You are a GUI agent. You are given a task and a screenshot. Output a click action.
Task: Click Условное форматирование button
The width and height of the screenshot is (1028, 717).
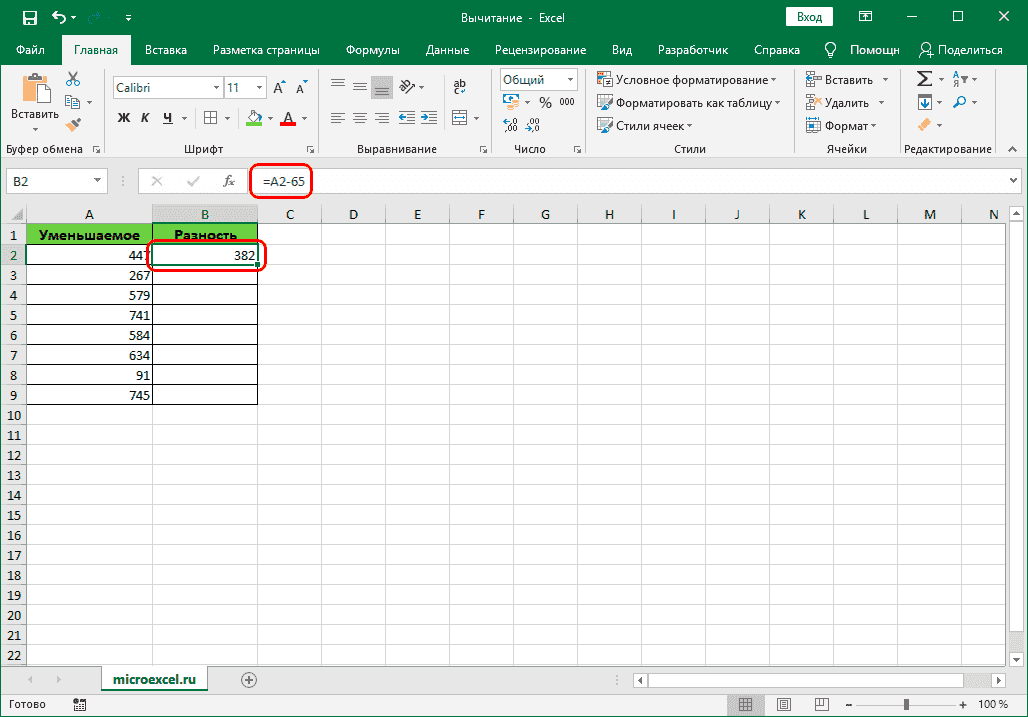click(687, 80)
